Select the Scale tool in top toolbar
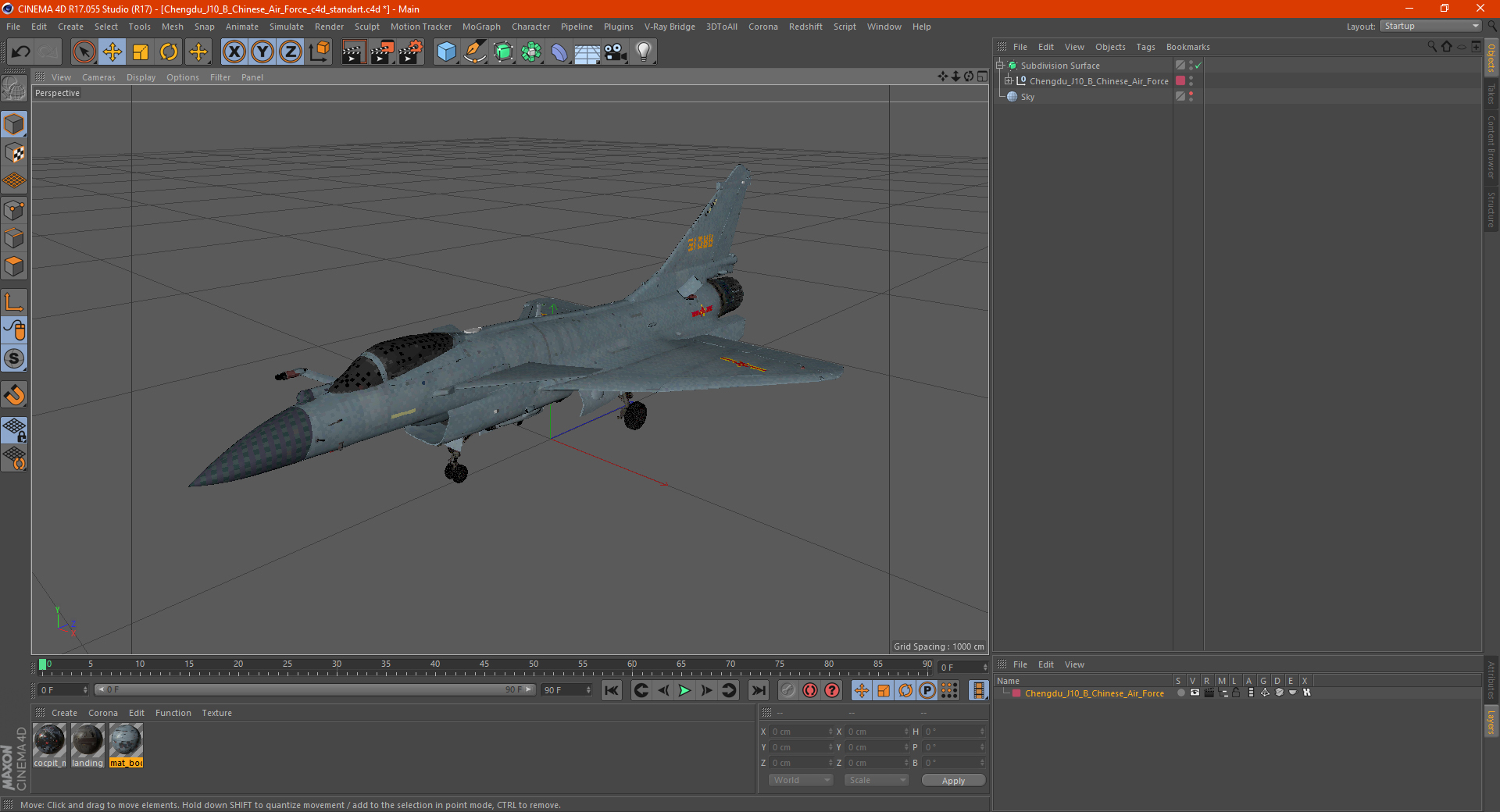 pos(141,52)
